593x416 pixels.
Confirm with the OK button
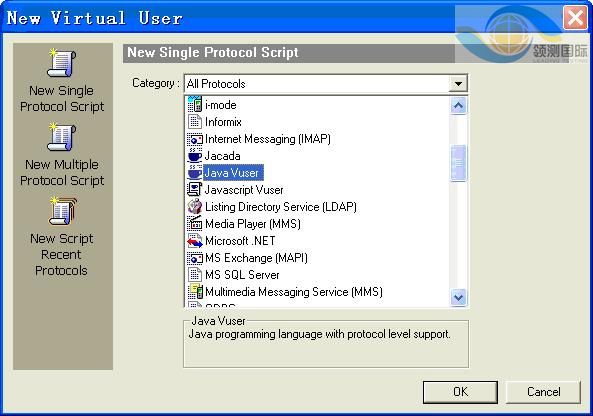[460, 392]
